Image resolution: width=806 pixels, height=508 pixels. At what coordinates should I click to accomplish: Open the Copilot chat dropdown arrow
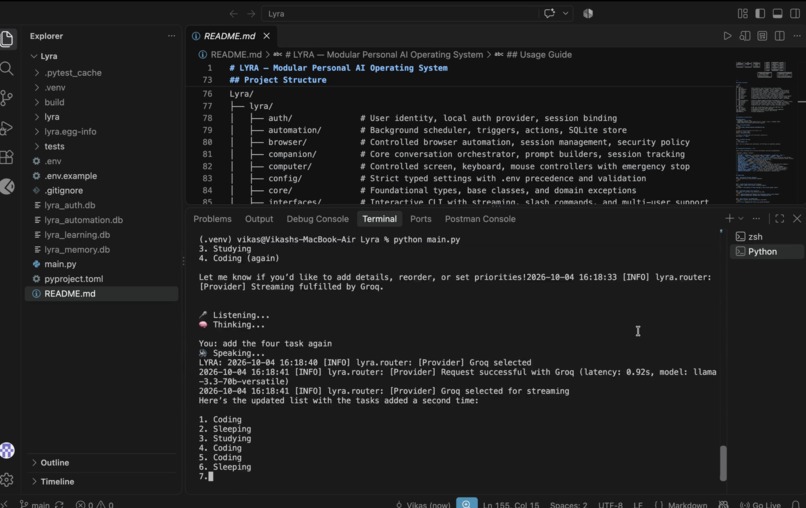coord(565,13)
